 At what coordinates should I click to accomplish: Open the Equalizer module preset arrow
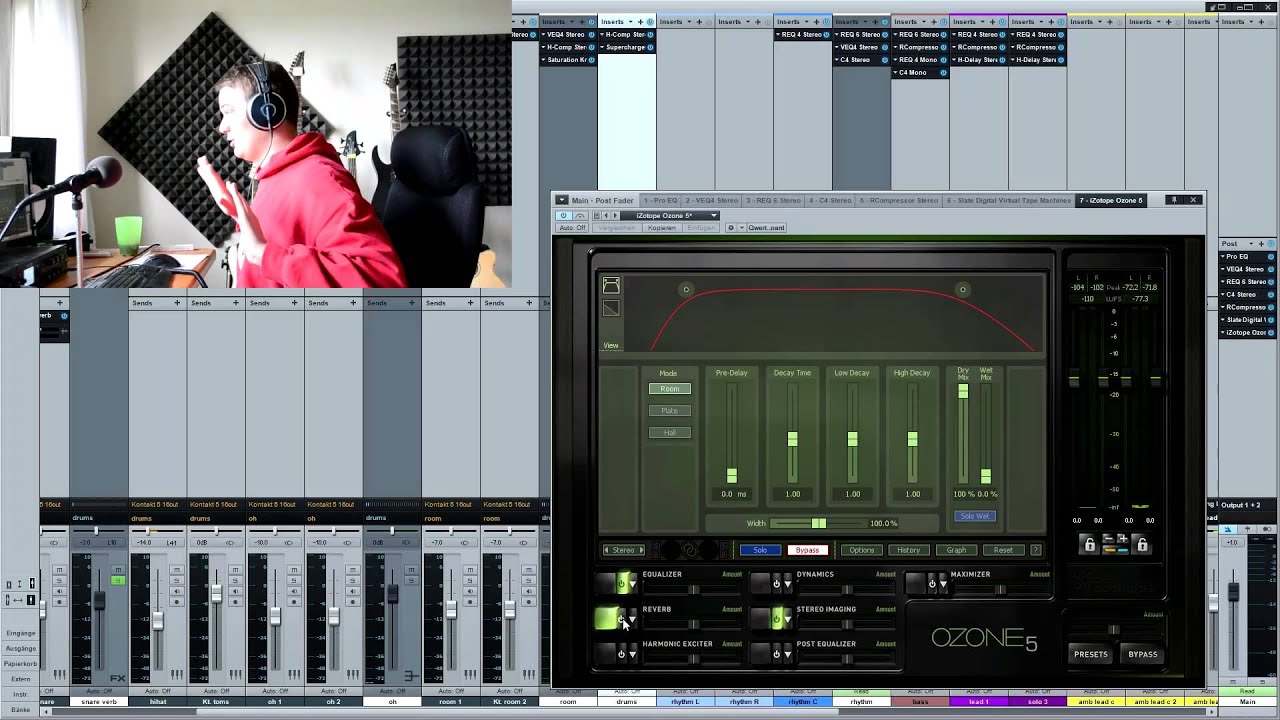tap(633, 584)
